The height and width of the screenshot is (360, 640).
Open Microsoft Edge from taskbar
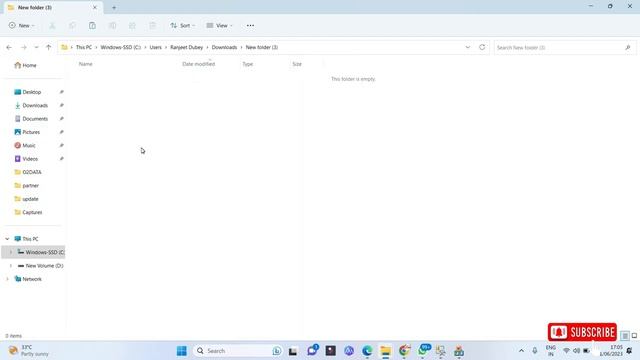(x=367, y=351)
